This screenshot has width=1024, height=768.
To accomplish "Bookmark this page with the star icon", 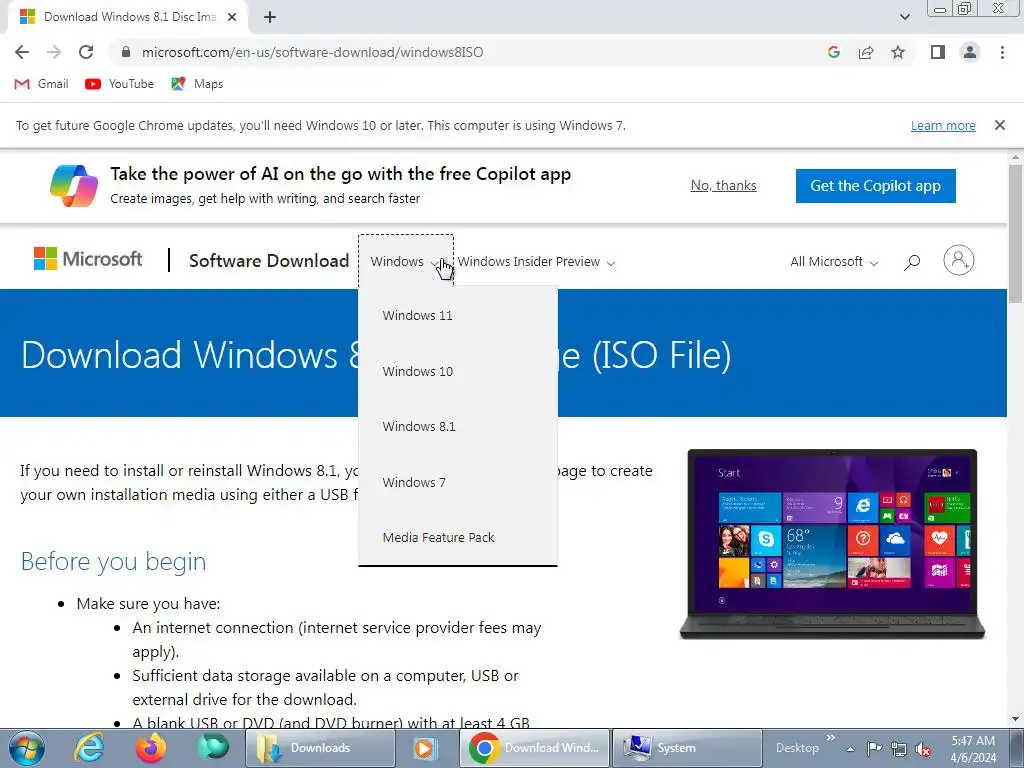I will tap(898, 52).
